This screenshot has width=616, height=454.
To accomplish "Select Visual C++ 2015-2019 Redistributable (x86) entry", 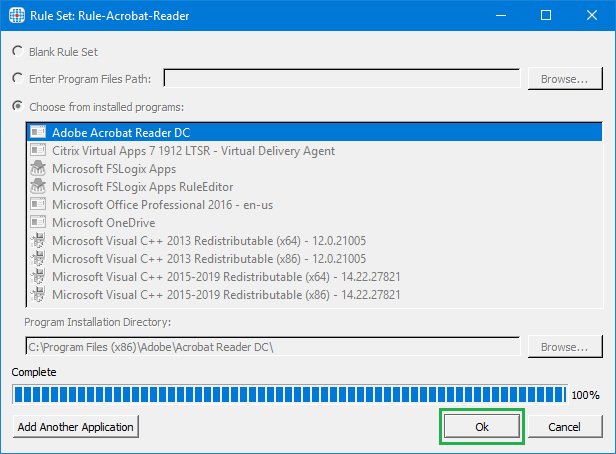I will pos(315,295).
